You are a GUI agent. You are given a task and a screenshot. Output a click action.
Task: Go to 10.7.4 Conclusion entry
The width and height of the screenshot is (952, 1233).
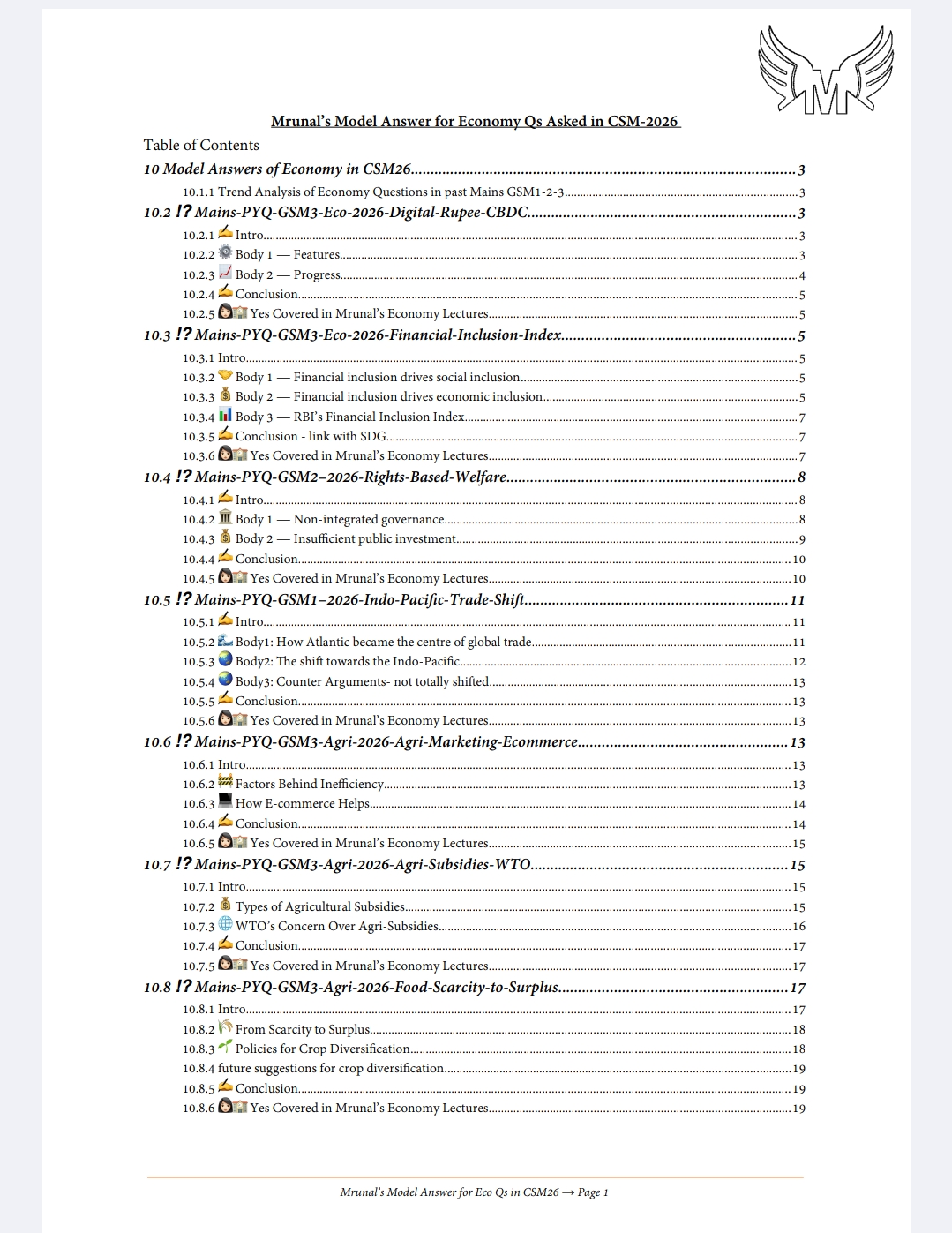[x=494, y=946]
